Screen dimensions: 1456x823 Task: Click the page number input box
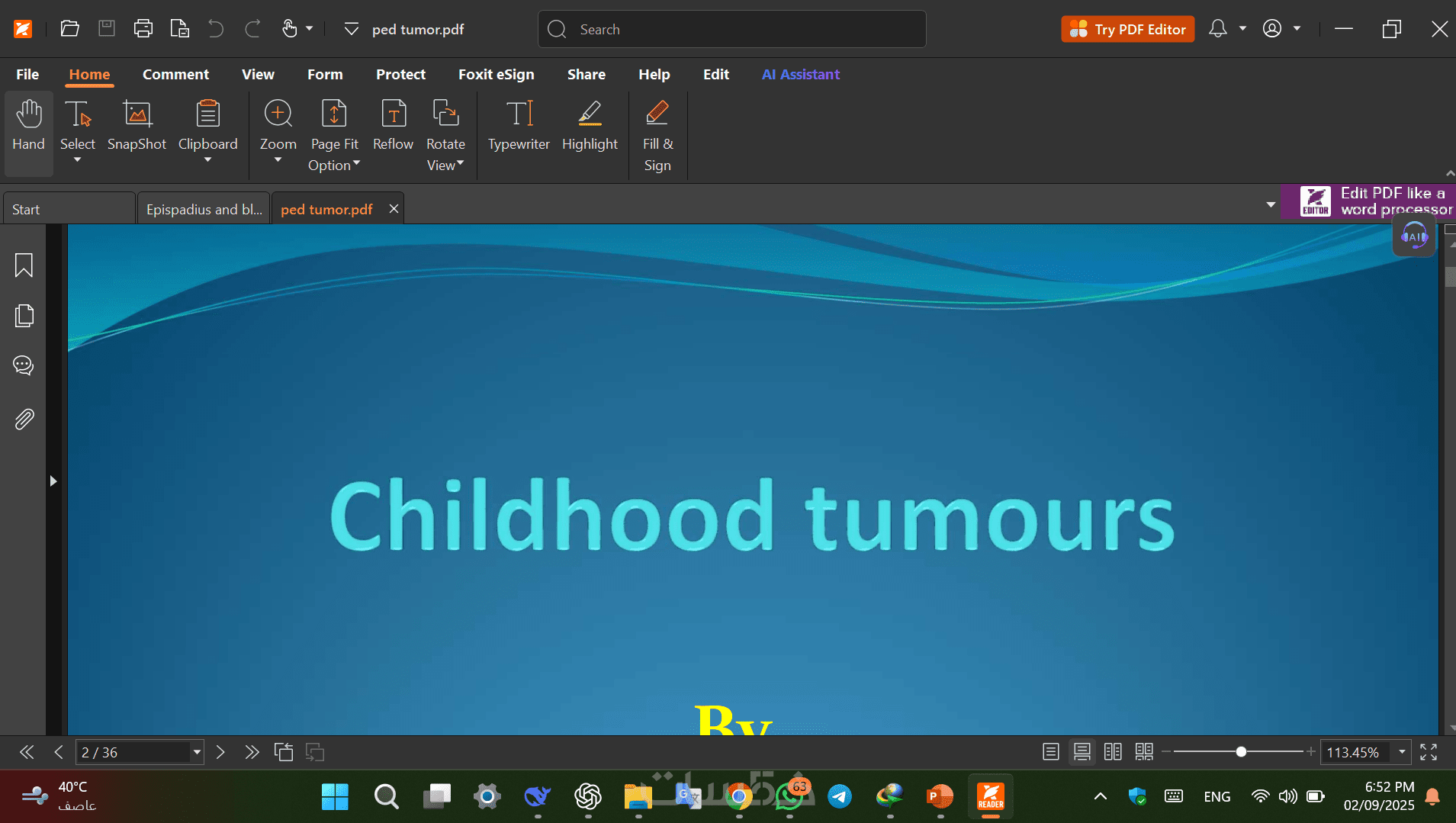[133, 752]
